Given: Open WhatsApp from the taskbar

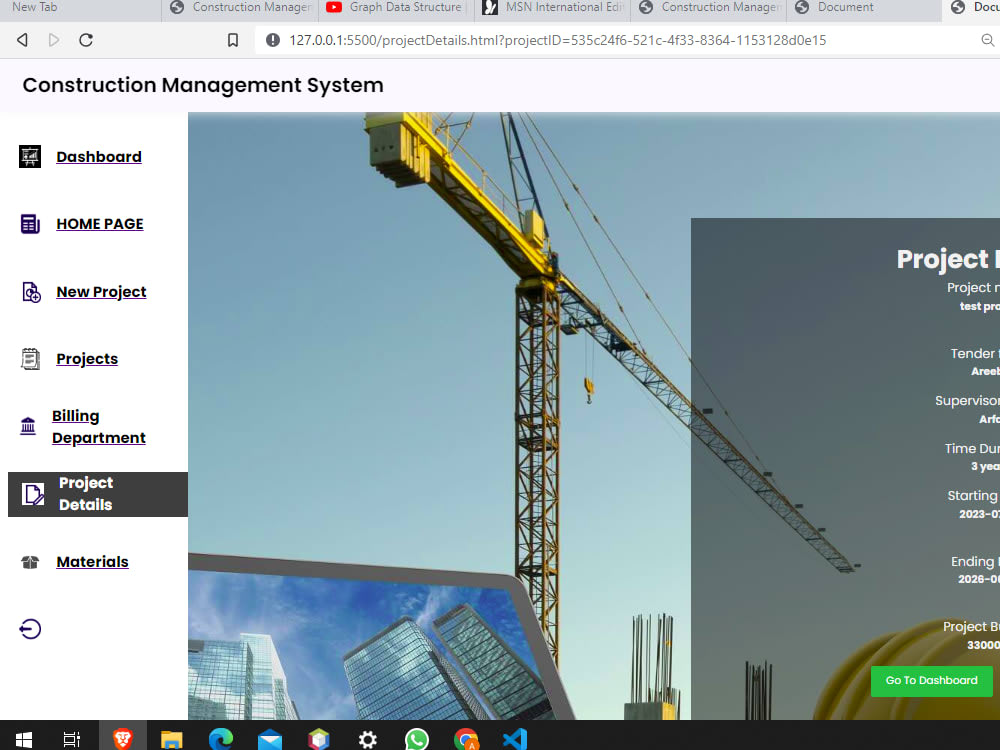Looking at the screenshot, I should [417, 738].
